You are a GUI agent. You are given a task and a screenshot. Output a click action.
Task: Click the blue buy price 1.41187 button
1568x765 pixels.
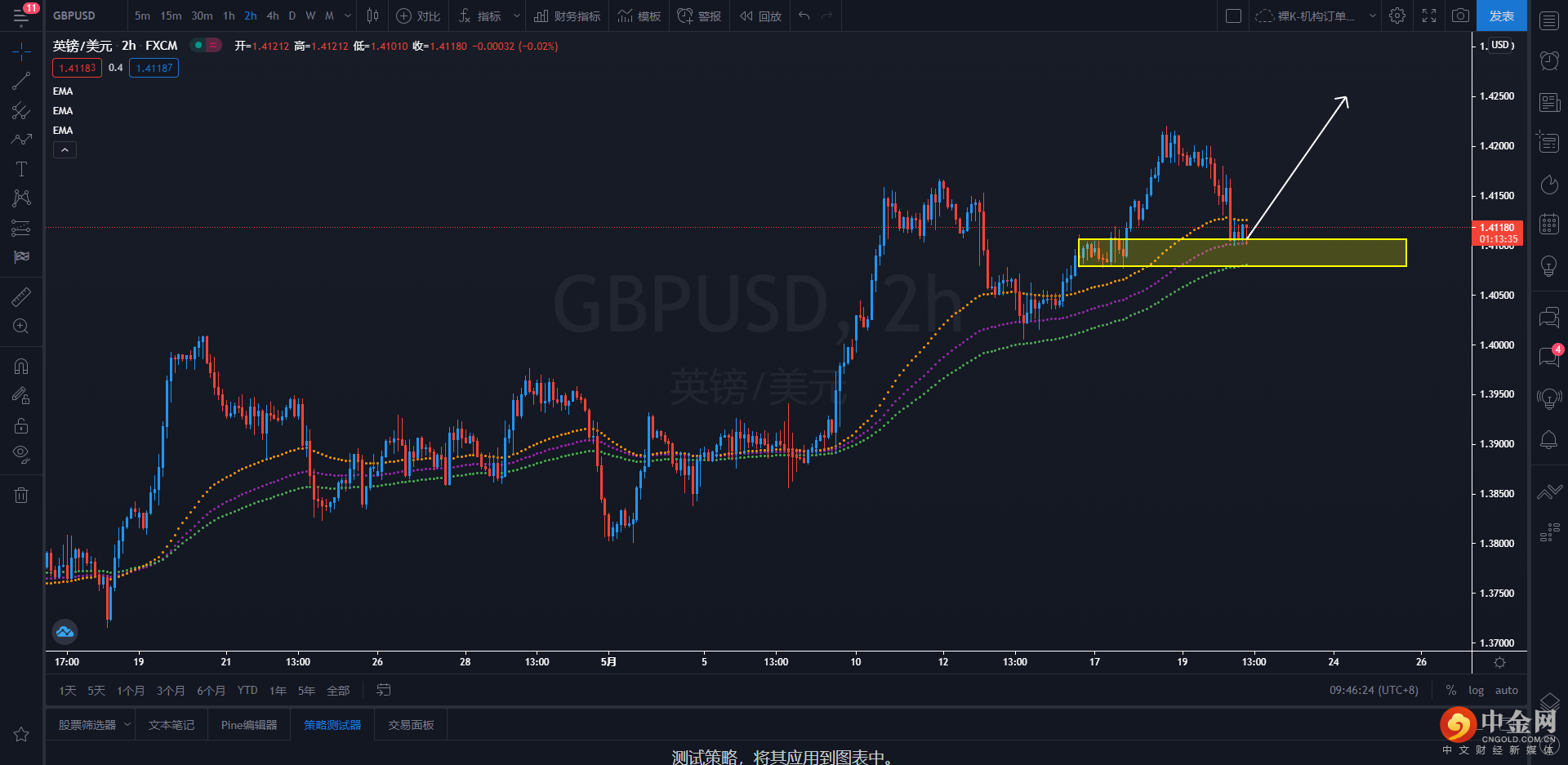(154, 68)
